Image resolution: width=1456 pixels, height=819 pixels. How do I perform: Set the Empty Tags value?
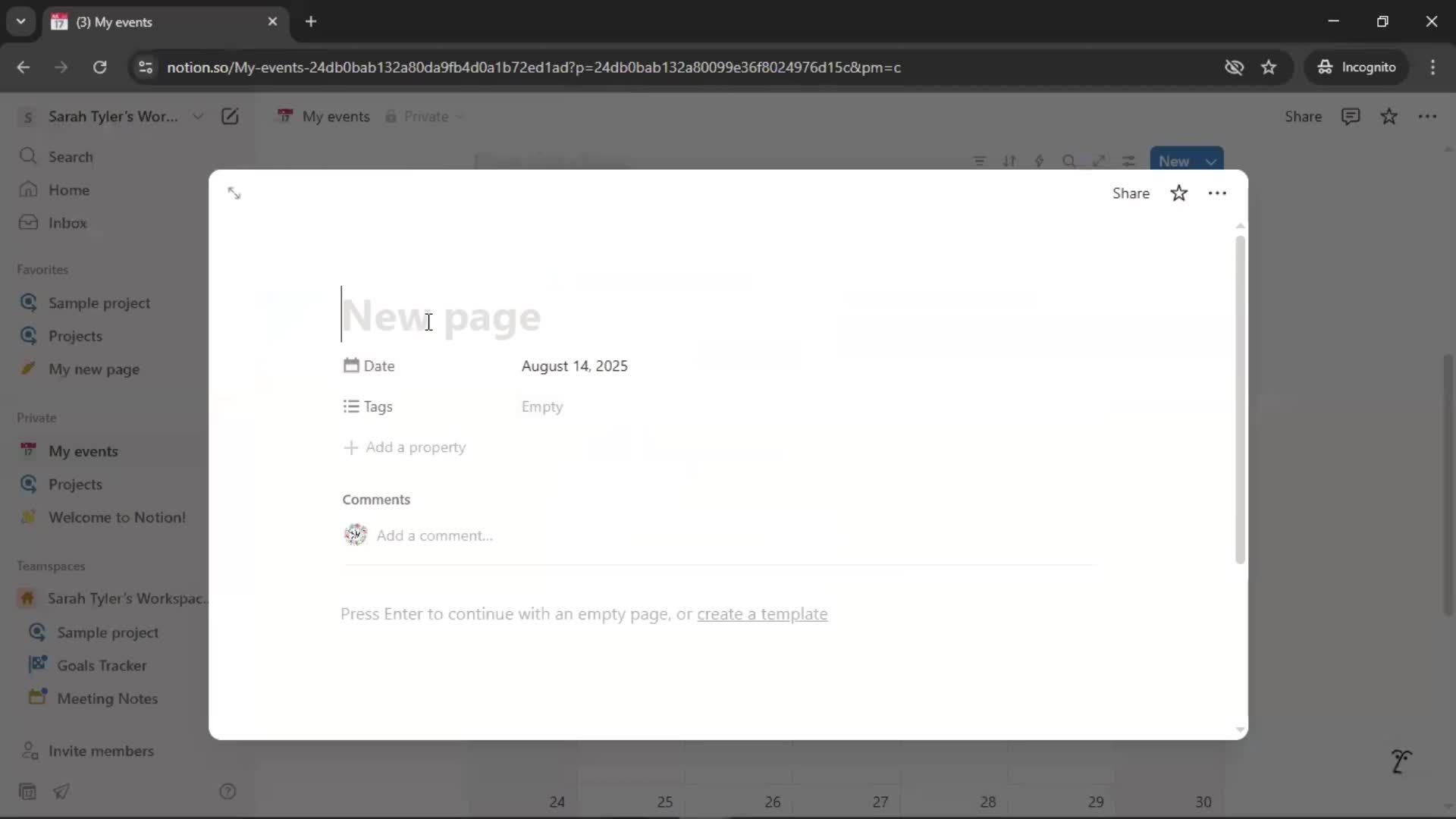[x=541, y=407]
